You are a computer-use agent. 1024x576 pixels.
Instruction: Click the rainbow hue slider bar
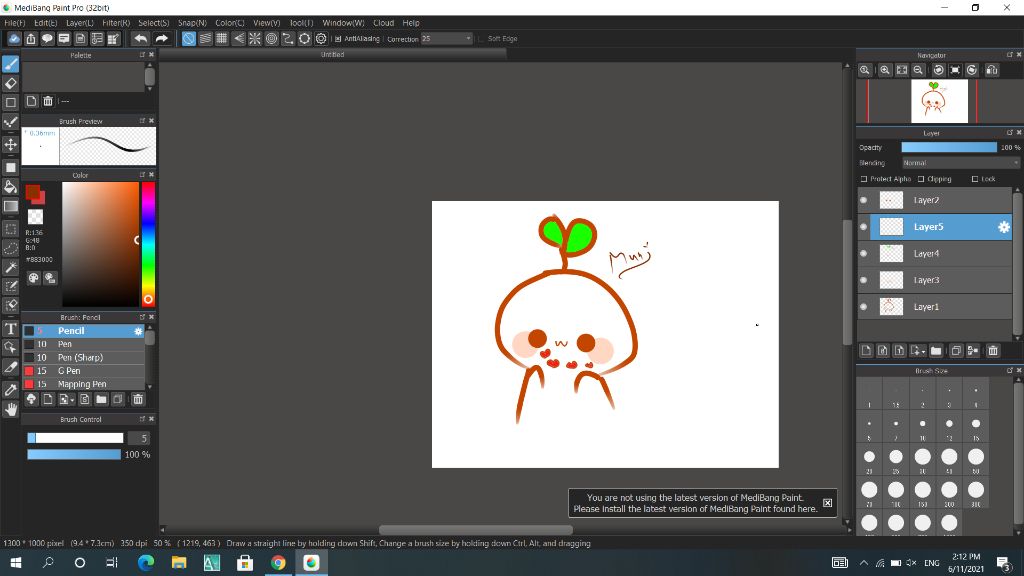[x=148, y=244]
